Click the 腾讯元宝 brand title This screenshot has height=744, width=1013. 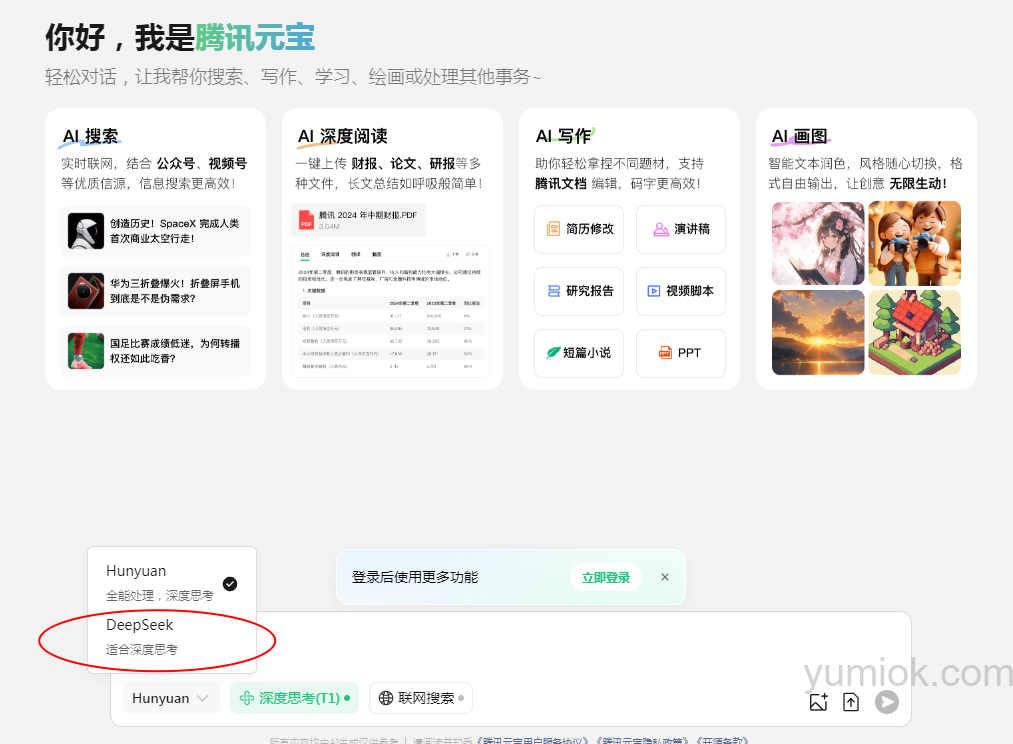point(255,37)
